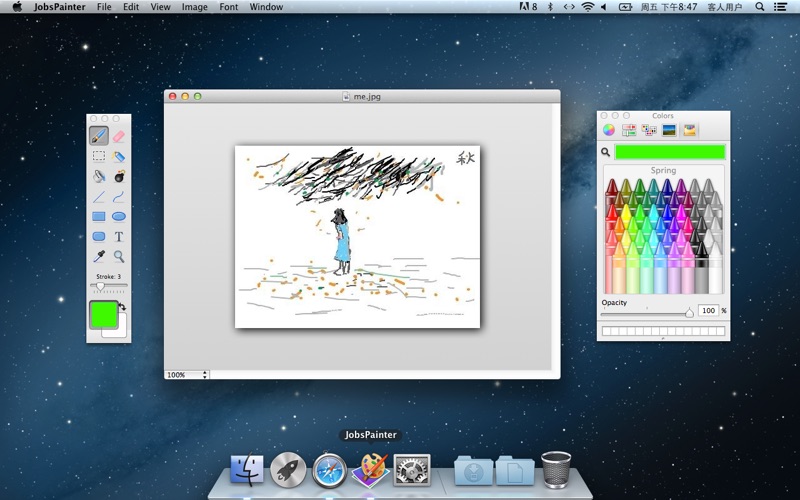The height and width of the screenshot is (500, 800).
Task: Click the clock showing 周五 下午8:47
Action: pos(669,7)
